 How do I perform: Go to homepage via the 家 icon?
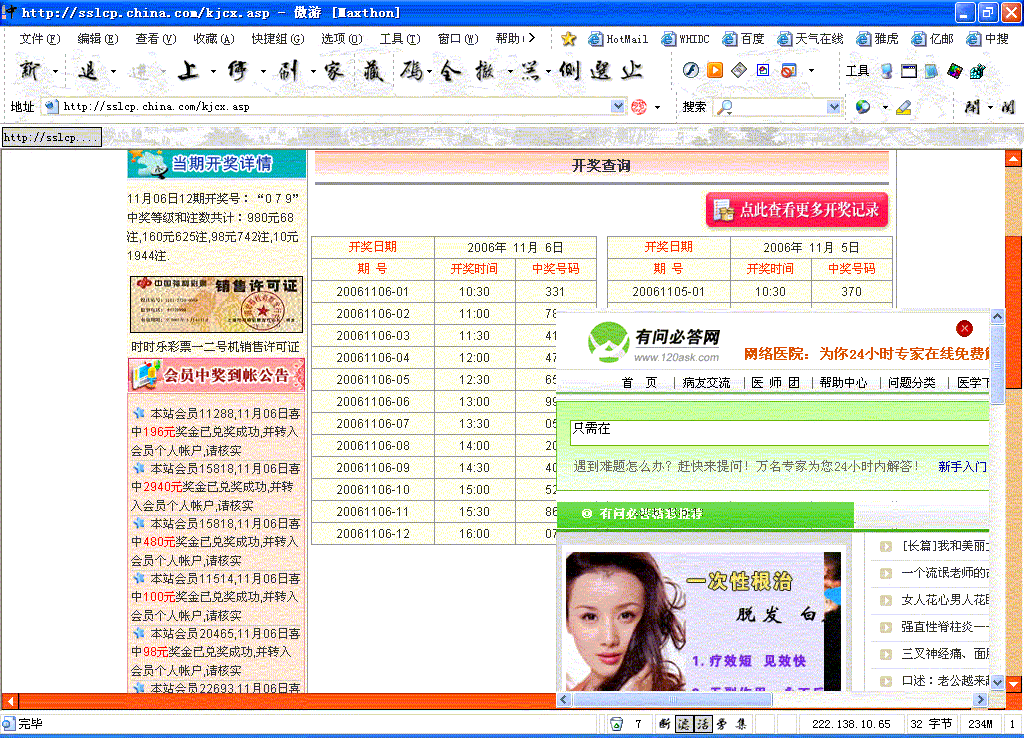333,71
